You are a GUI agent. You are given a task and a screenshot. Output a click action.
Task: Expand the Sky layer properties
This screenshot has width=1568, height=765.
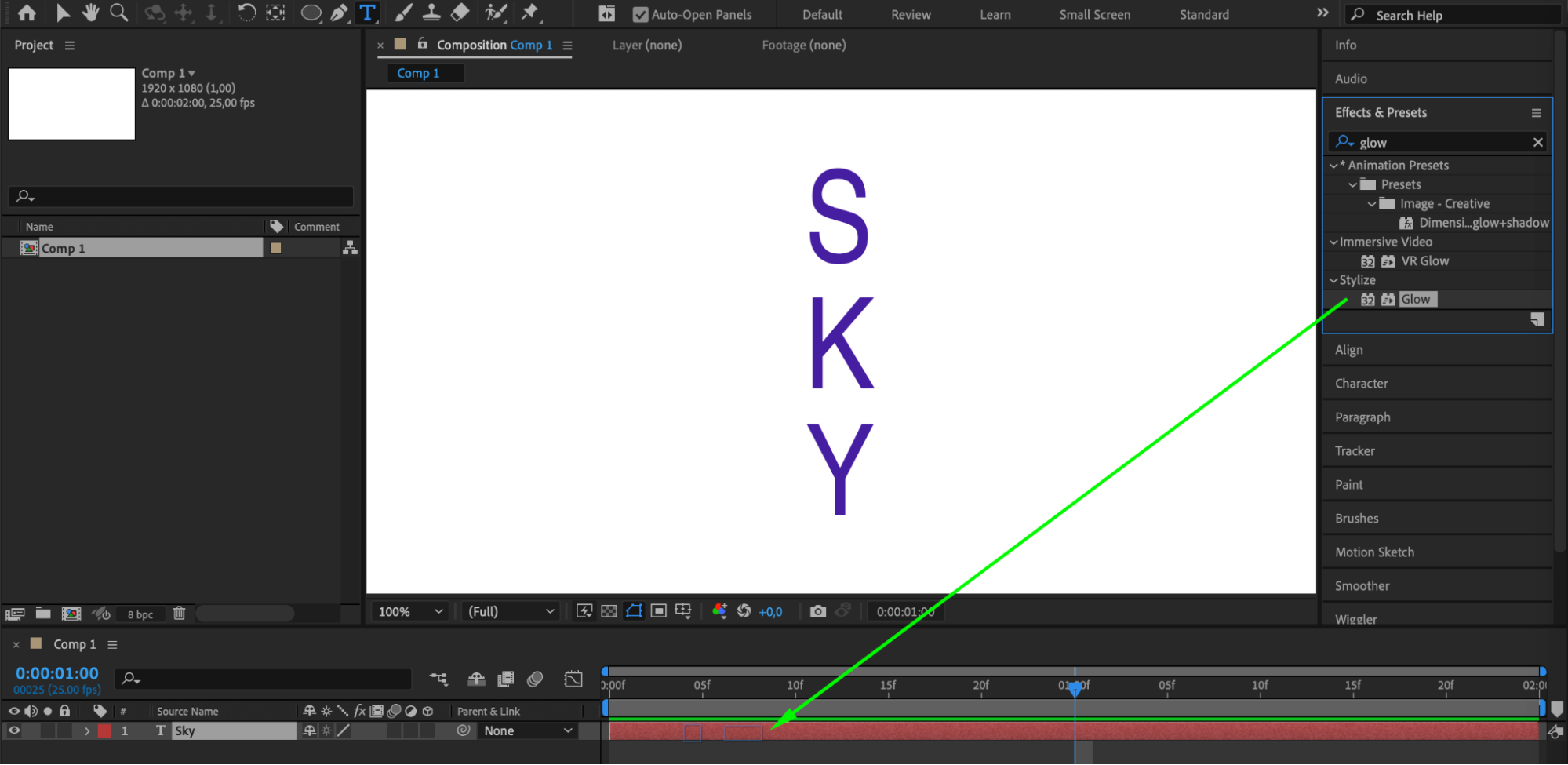coord(87,730)
